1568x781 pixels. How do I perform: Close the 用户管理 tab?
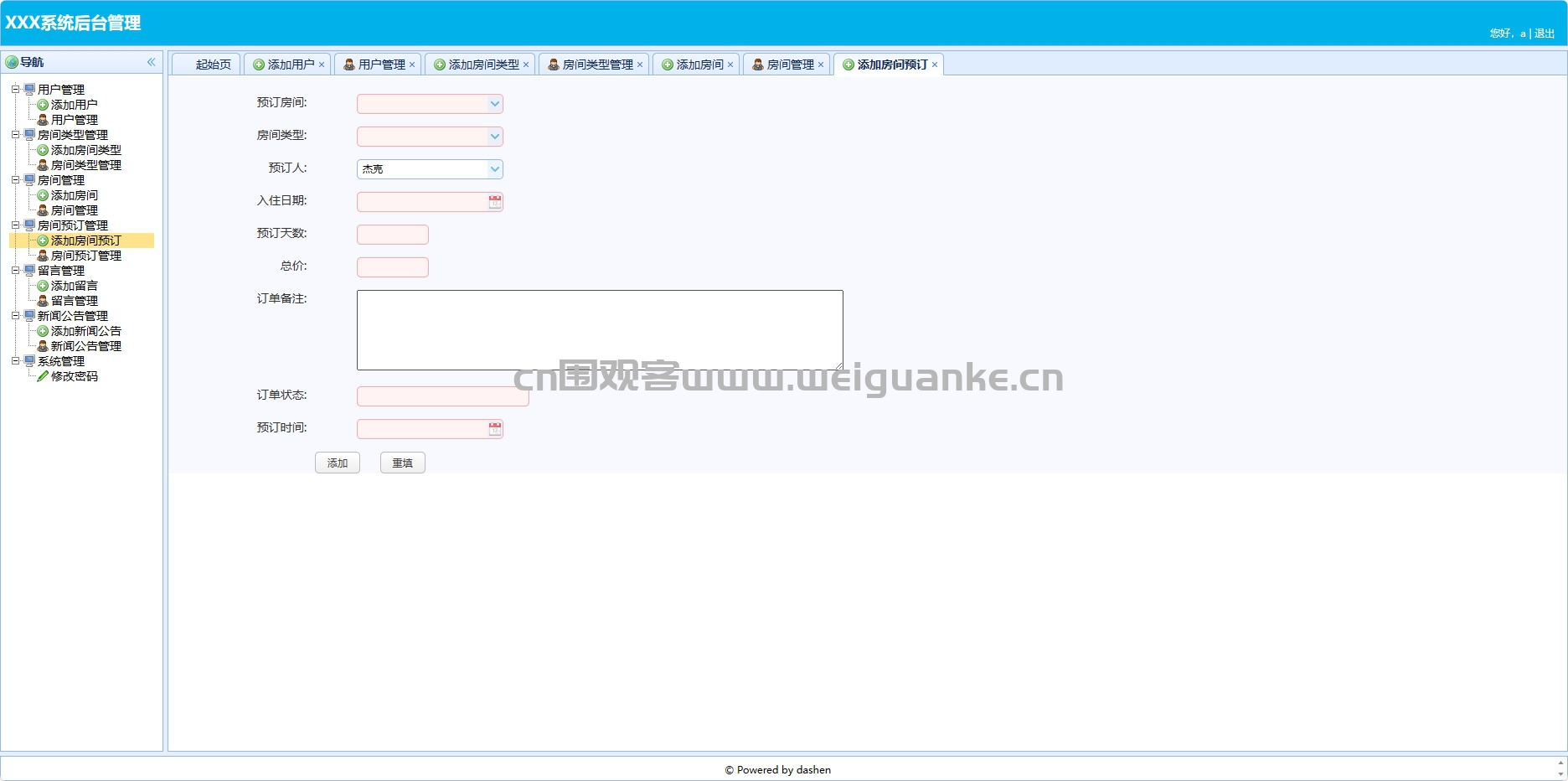coord(412,65)
